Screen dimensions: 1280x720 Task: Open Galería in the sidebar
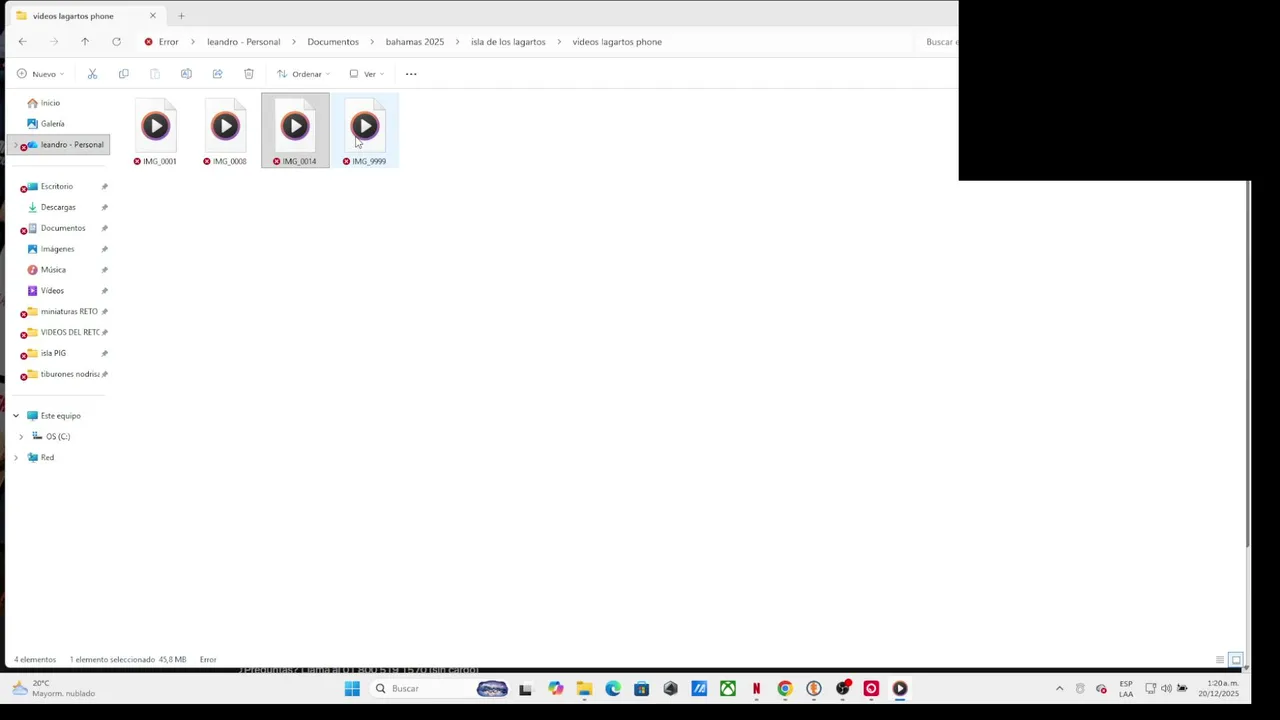click(x=52, y=124)
